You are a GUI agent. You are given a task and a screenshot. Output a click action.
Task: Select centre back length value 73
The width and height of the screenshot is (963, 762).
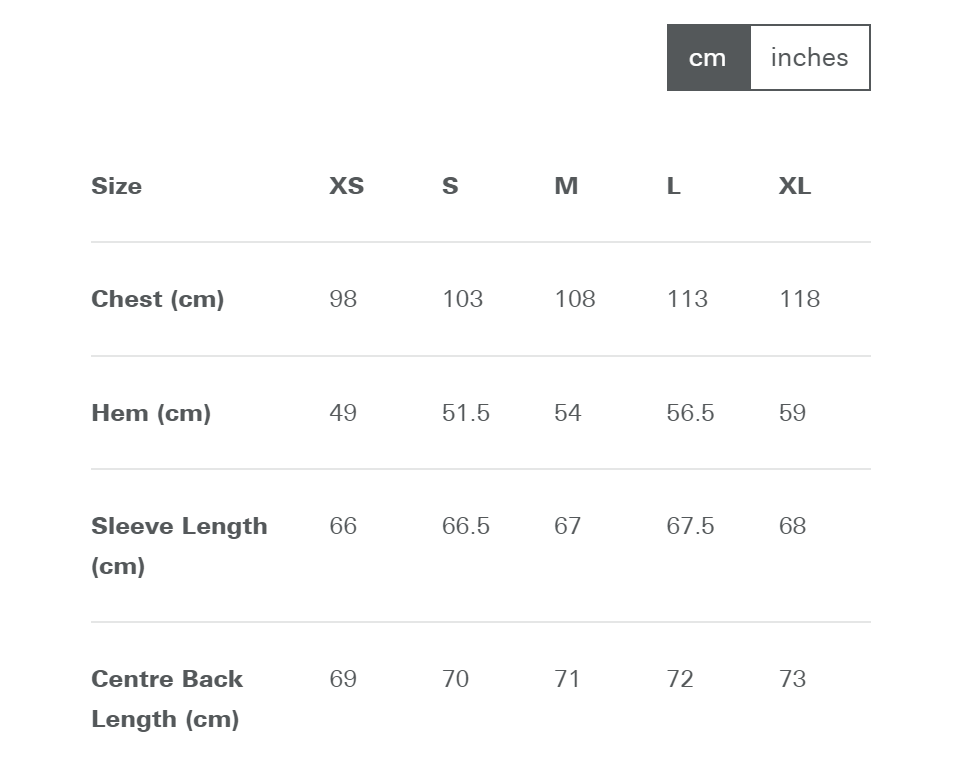tap(792, 679)
